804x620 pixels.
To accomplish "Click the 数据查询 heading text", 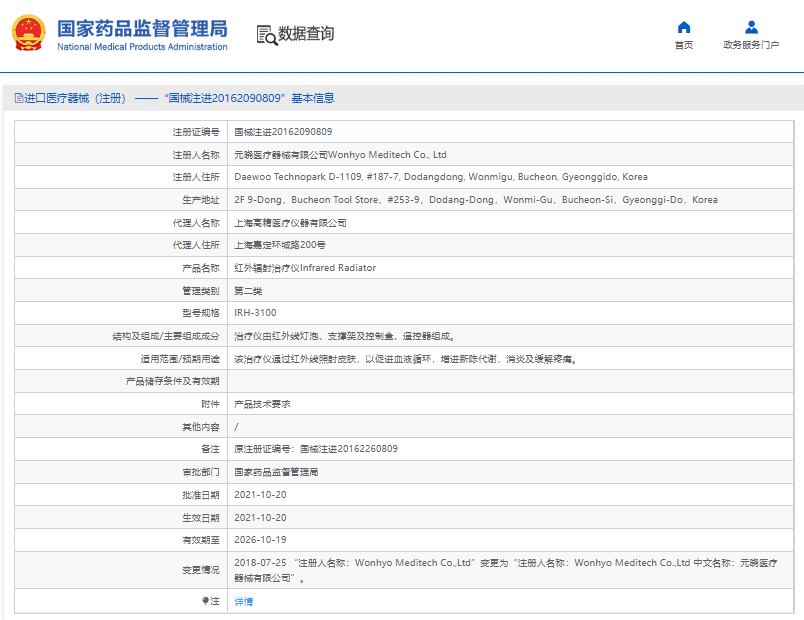I will click(x=306, y=34).
